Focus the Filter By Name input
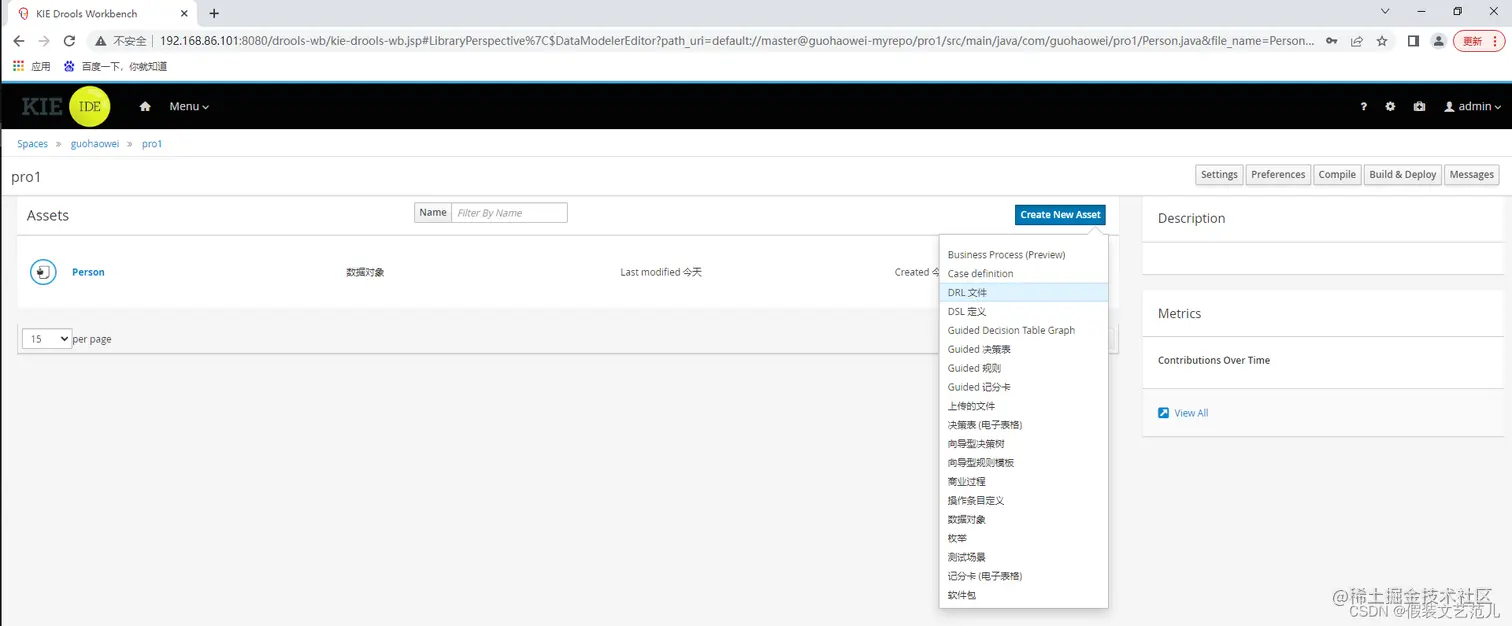 509,213
